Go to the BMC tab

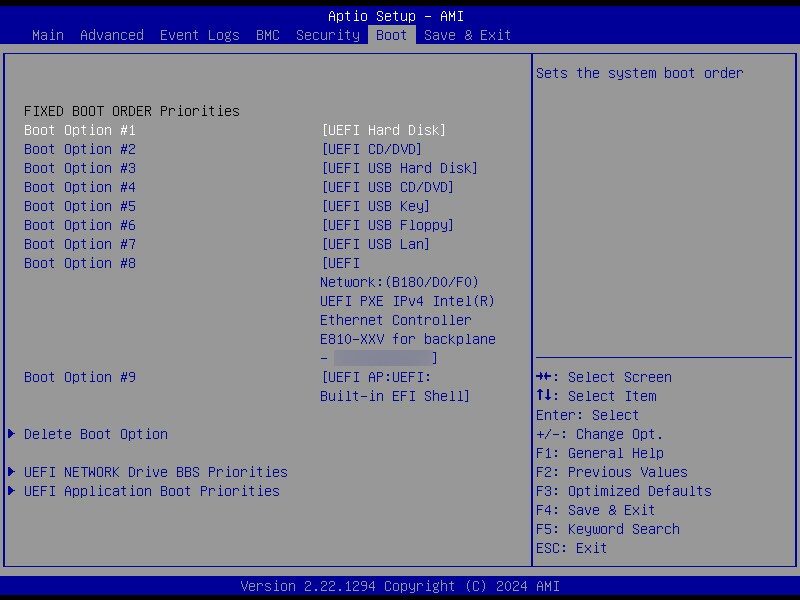click(x=267, y=35)
